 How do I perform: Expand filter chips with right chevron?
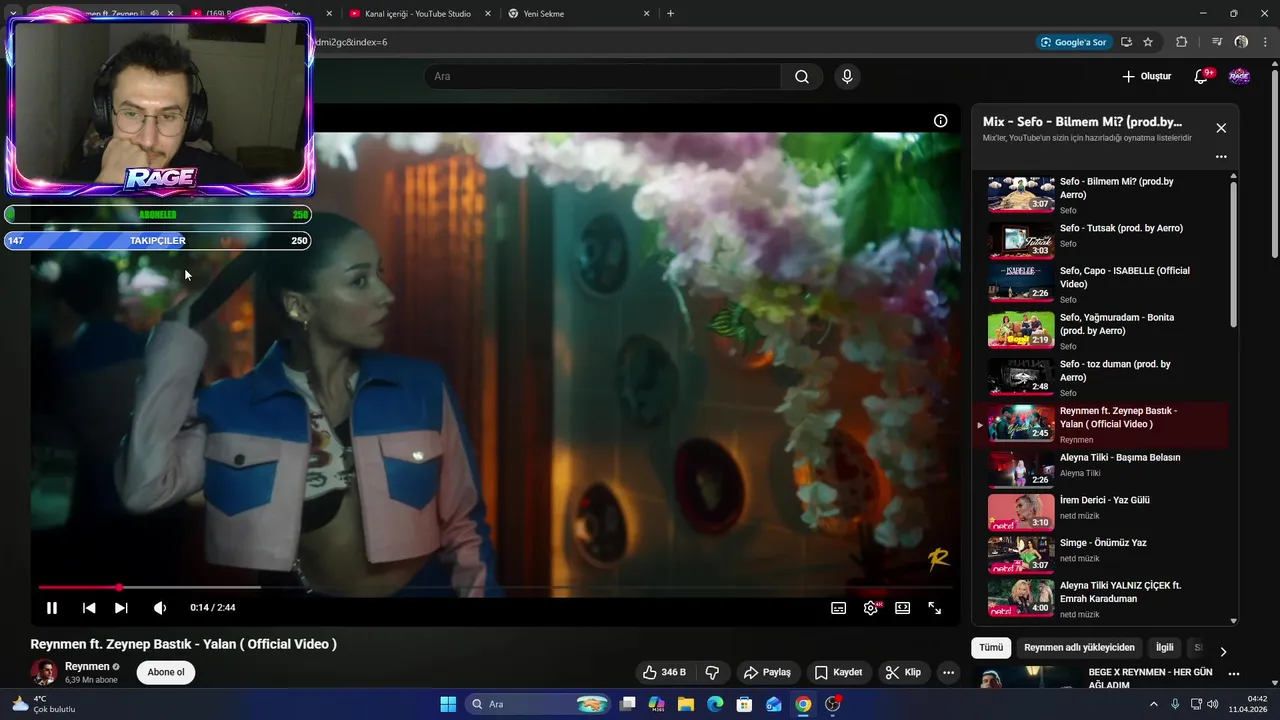tap(1222, 651)
